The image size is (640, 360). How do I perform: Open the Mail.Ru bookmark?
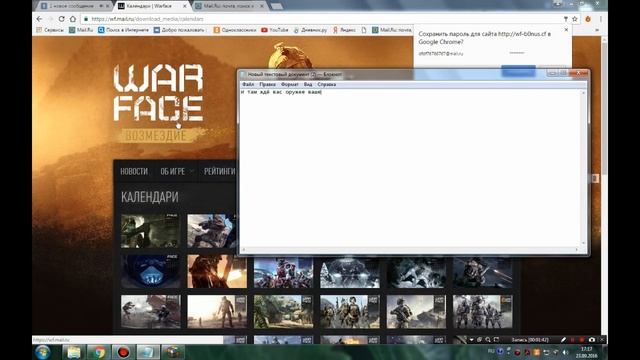click(x=81, y=30)
